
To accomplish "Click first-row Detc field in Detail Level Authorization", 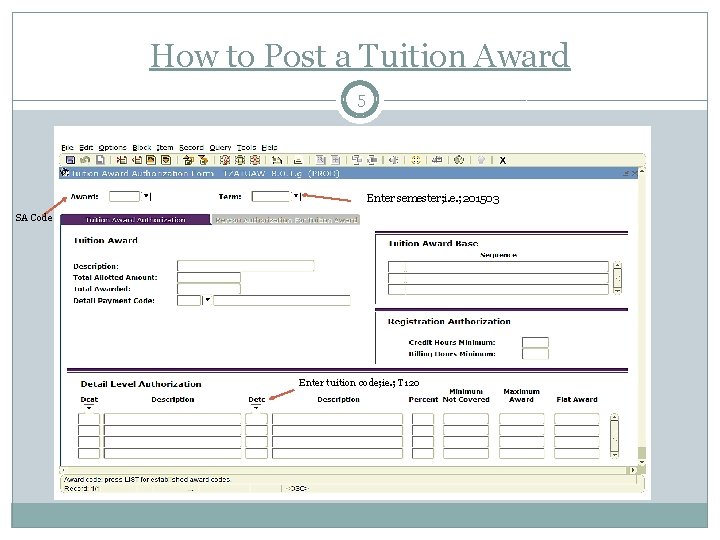I will 256,419.
